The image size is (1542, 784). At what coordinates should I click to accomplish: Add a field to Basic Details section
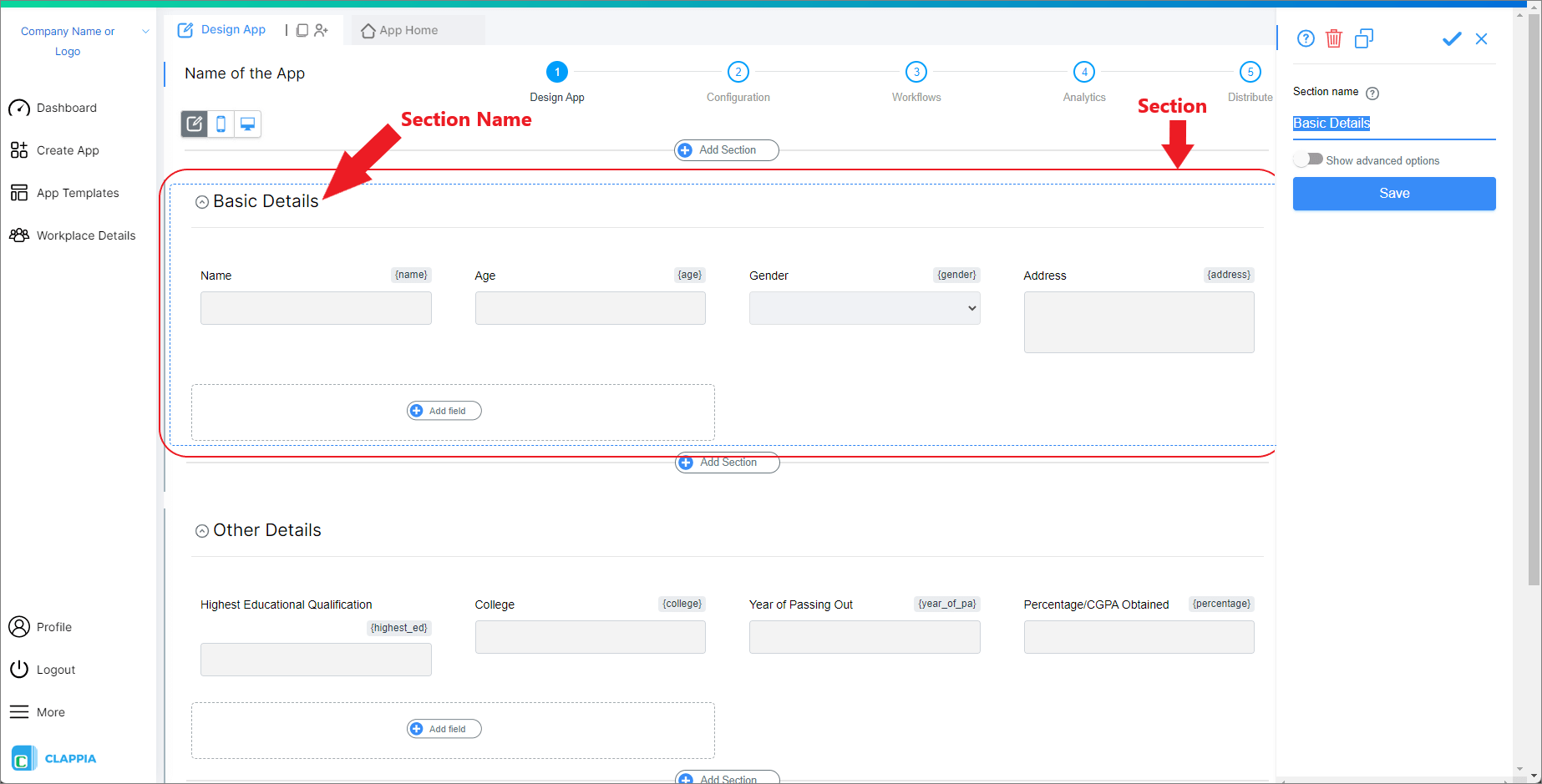pyautogui.click(x=444, y=410)
